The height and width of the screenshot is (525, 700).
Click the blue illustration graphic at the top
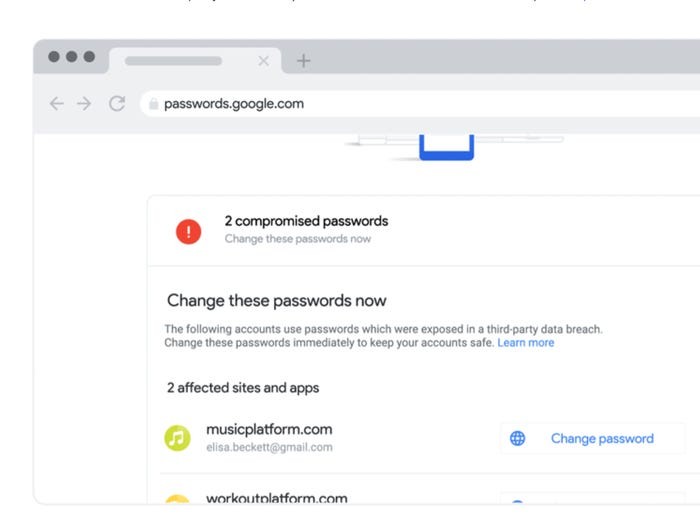tap(446, 147)
